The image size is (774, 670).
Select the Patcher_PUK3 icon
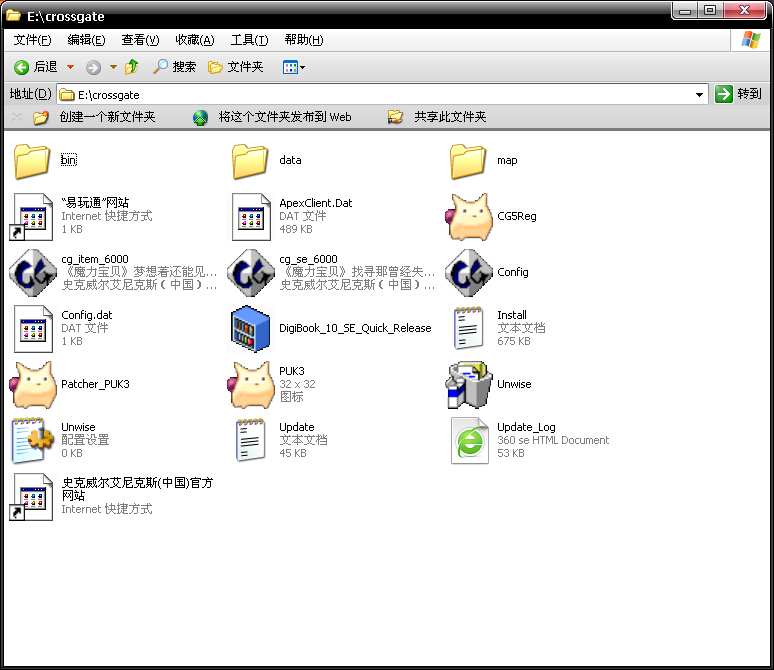pyautogui.click(x=32, y=385)
